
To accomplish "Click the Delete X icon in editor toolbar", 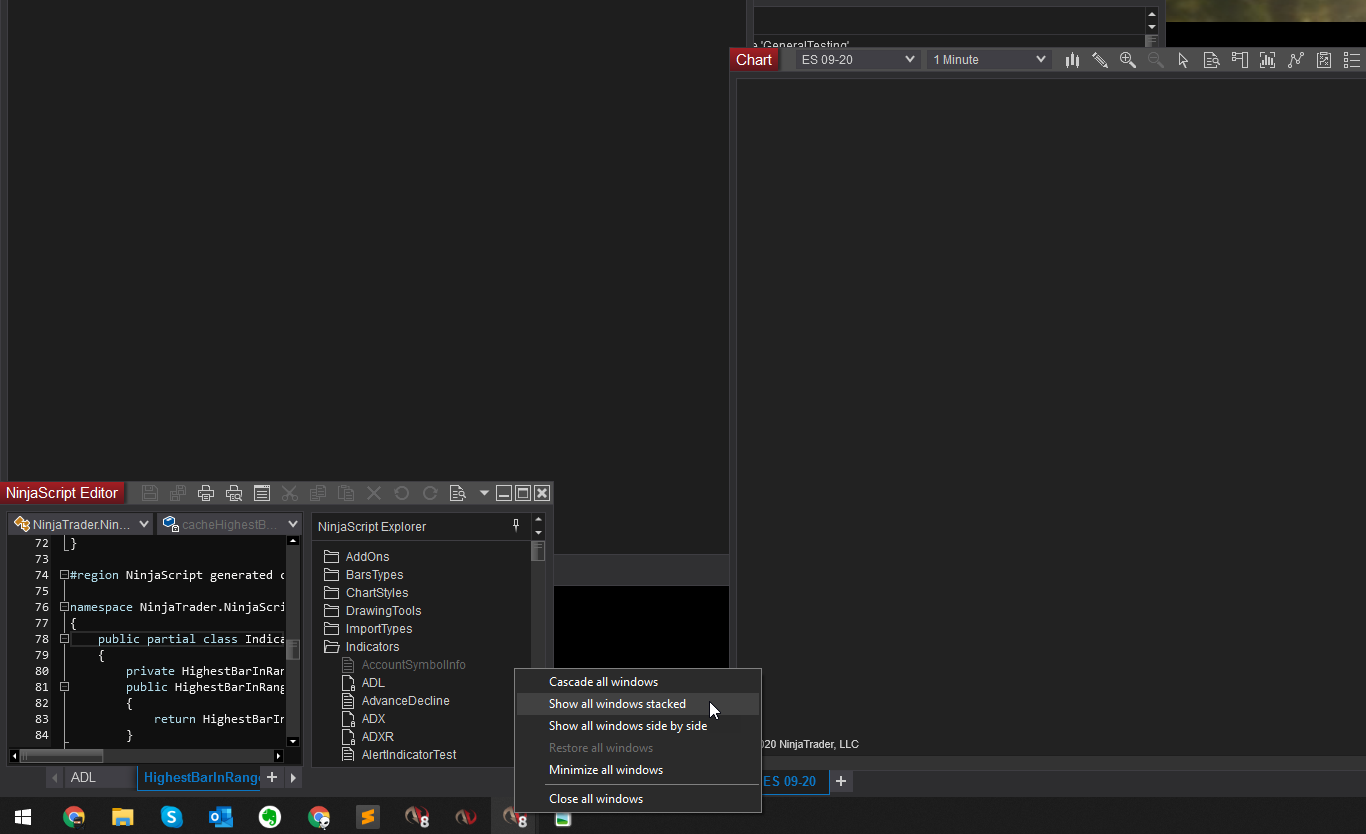I will 374,493.
